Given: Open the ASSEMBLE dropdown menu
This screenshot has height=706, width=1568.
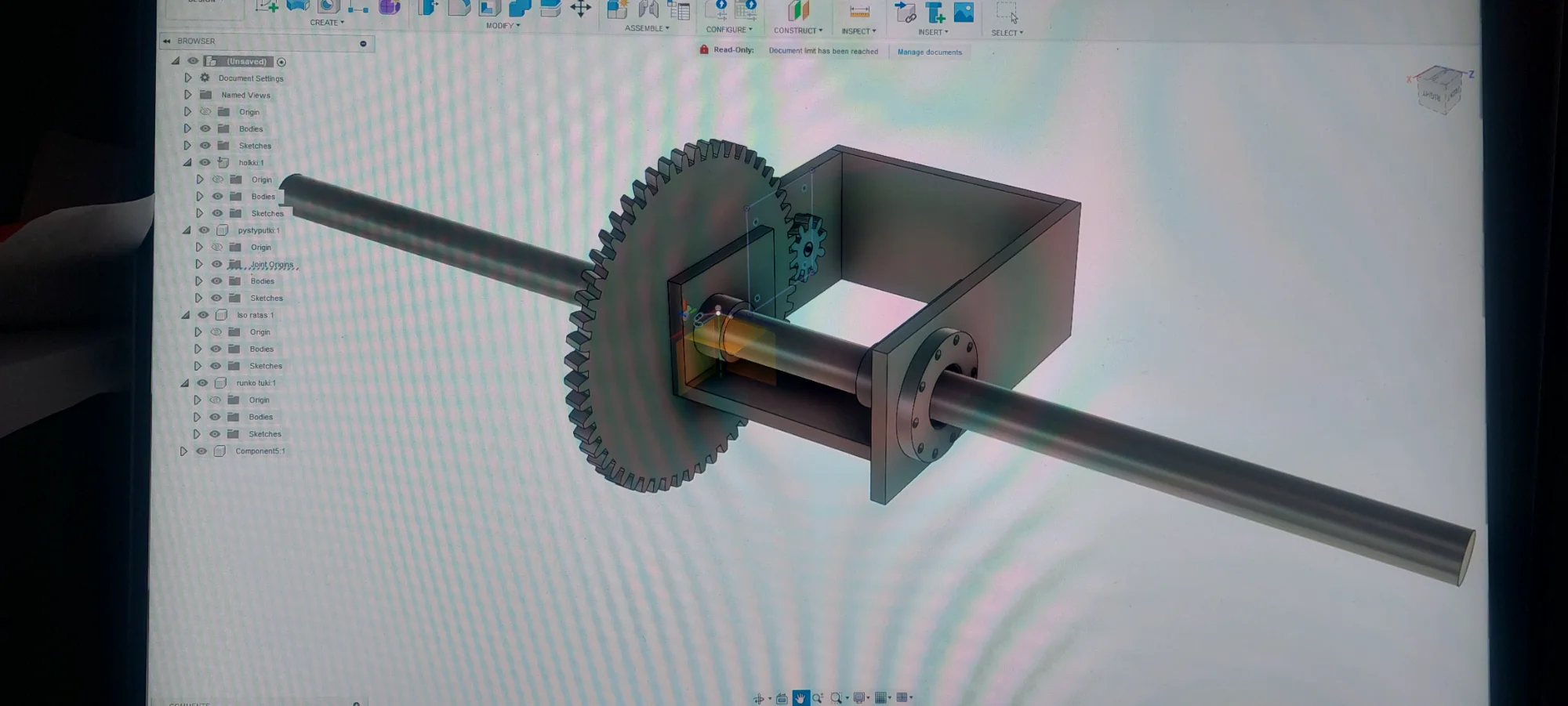Looking at the screenshot, I should coord(647,28).
